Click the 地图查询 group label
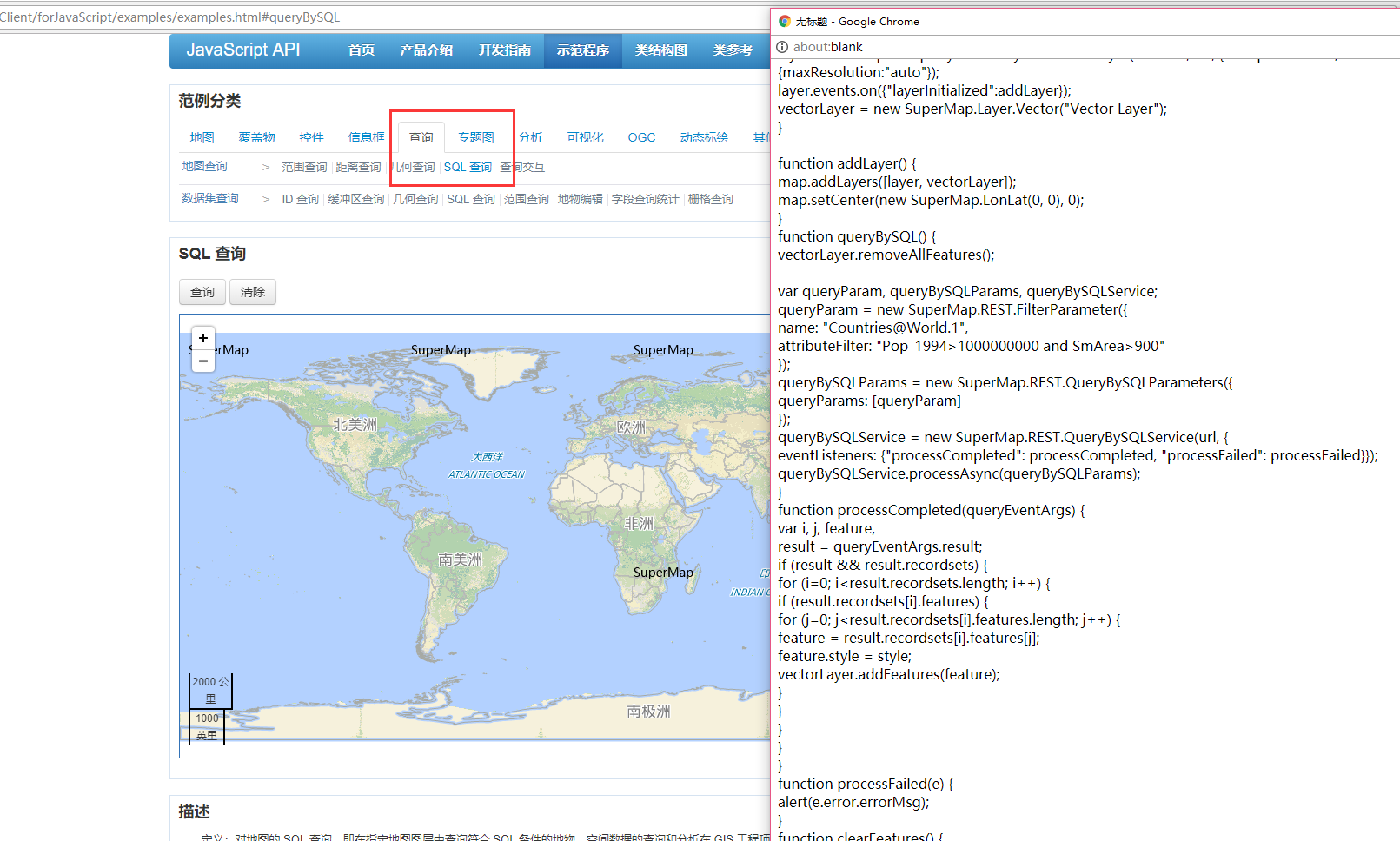The image size is (1400, 841). (x=204, y=166)
